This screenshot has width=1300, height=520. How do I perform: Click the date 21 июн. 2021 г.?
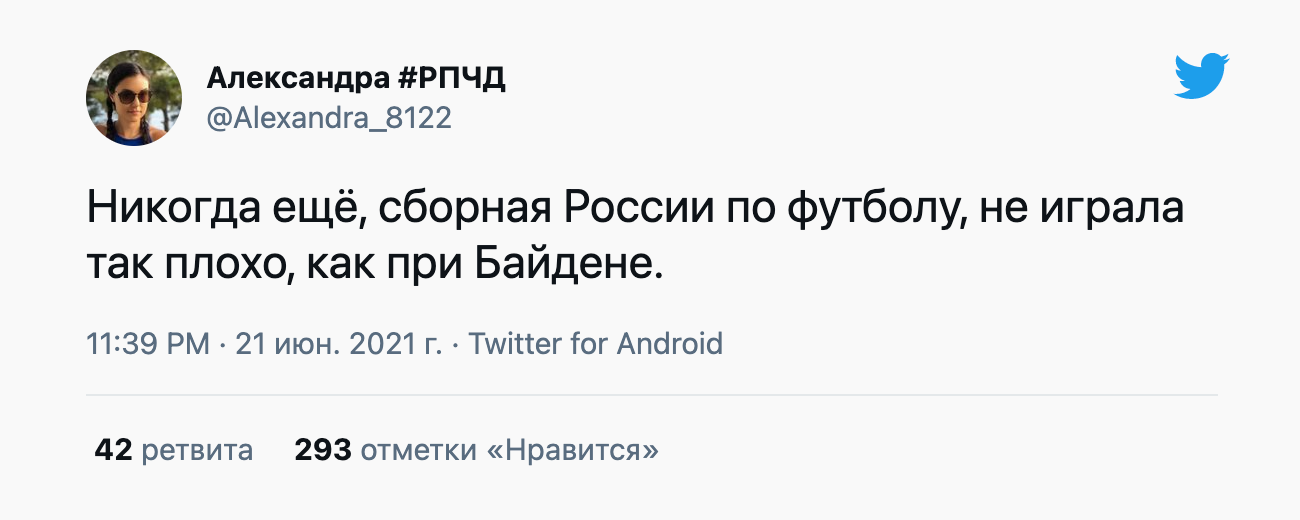pyautogui.click(x=338, y=344)
